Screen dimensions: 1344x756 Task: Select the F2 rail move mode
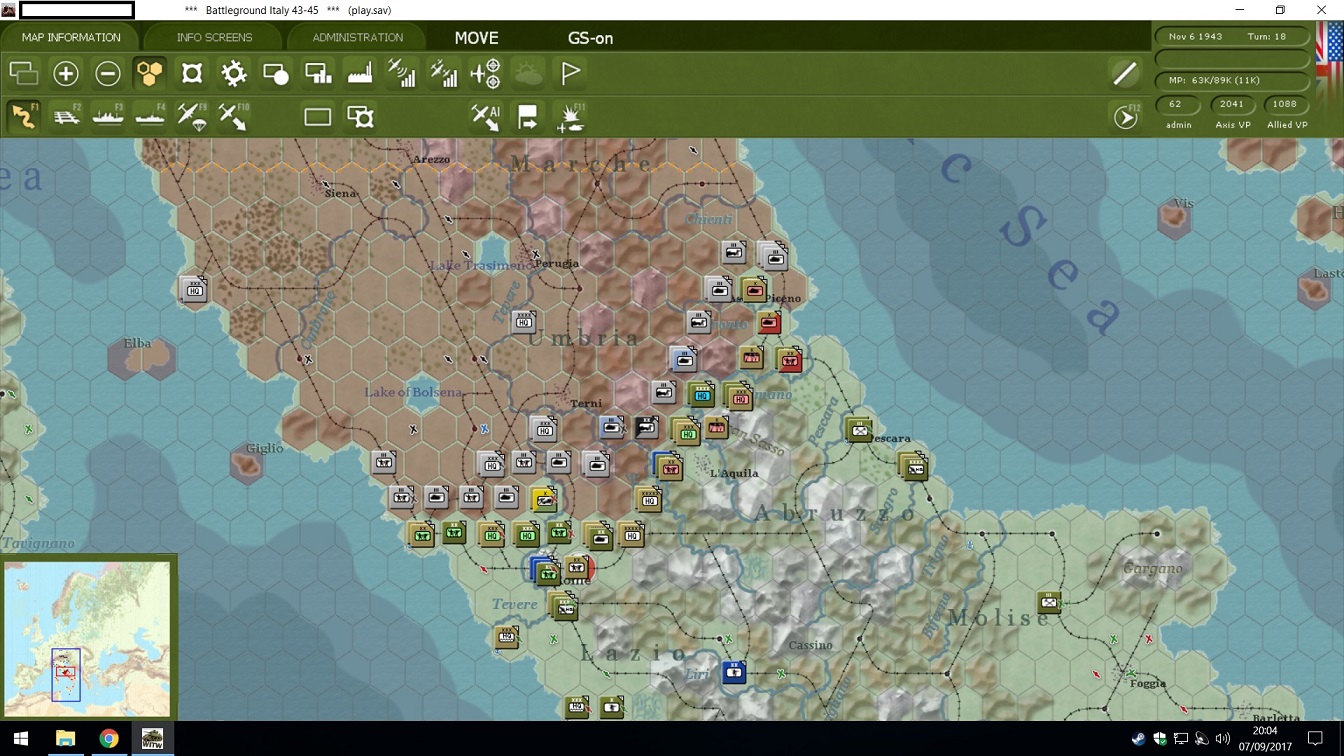[x=66, y=117]
